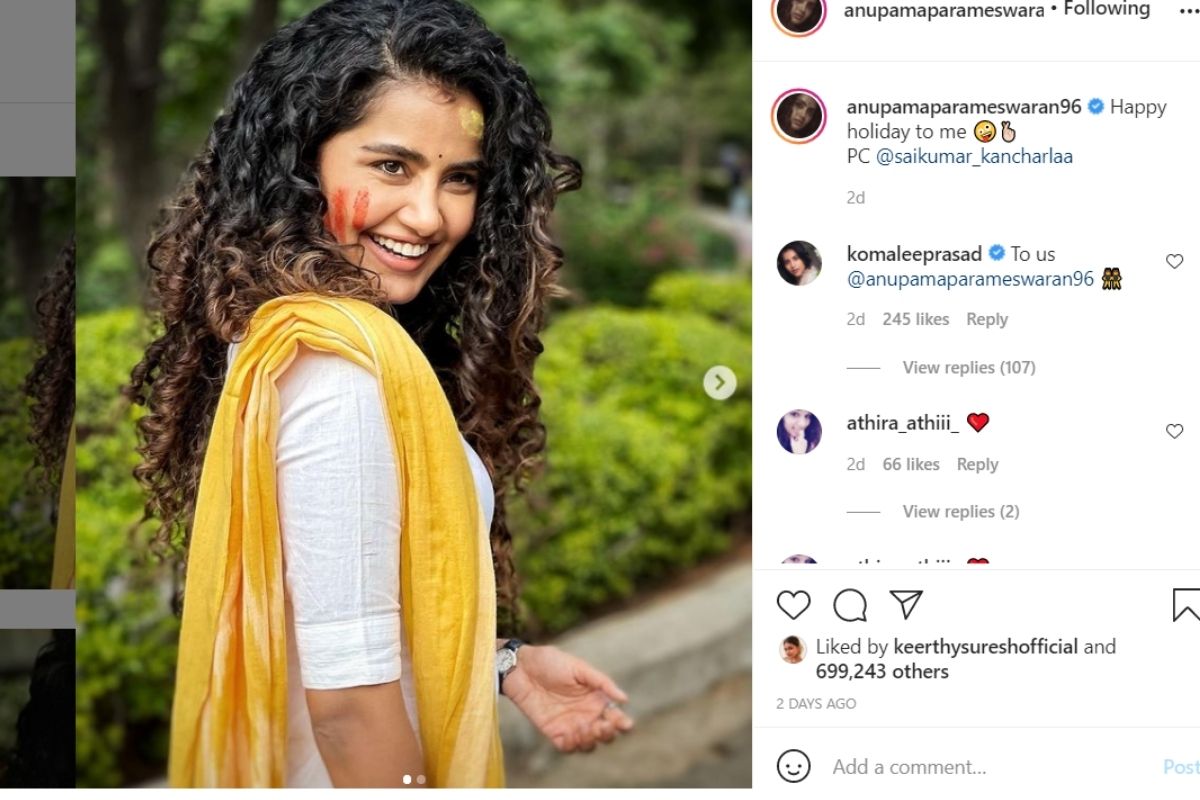
Task: Open athira_athiii_ avatar
Action: [x=799, y=432]
